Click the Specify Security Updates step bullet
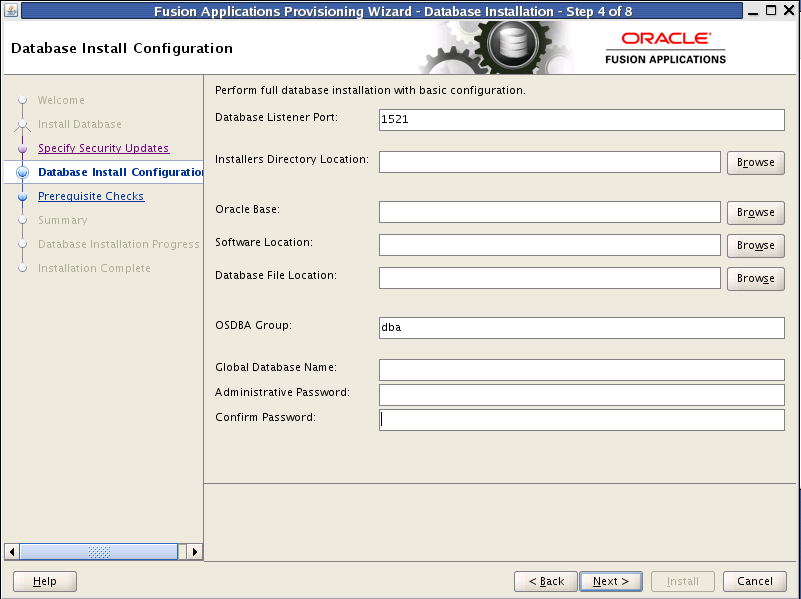The height and width of the screenshot is (599, 801). click(x=22, y=149)
